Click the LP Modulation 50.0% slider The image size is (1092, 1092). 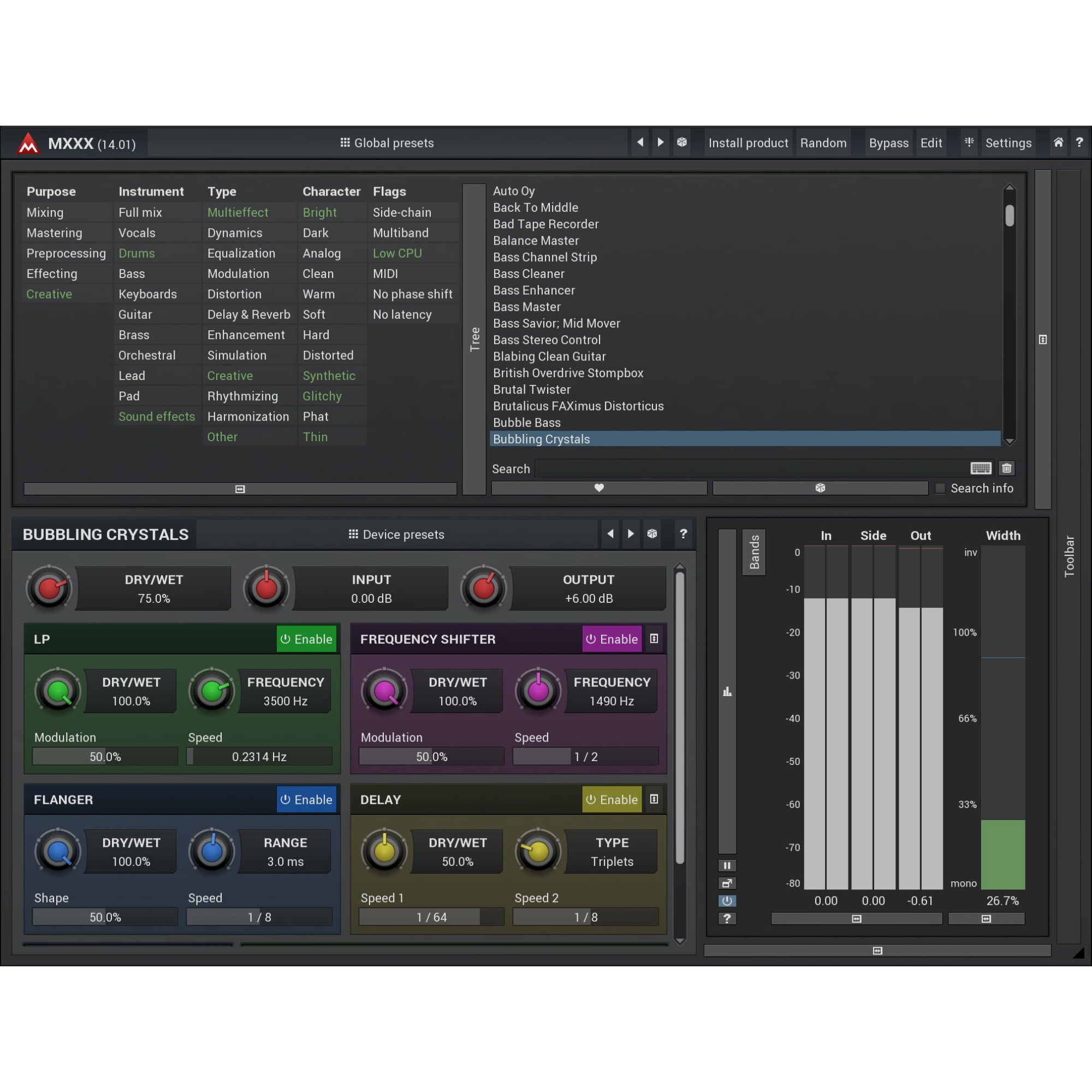click(x=105, y=756)
